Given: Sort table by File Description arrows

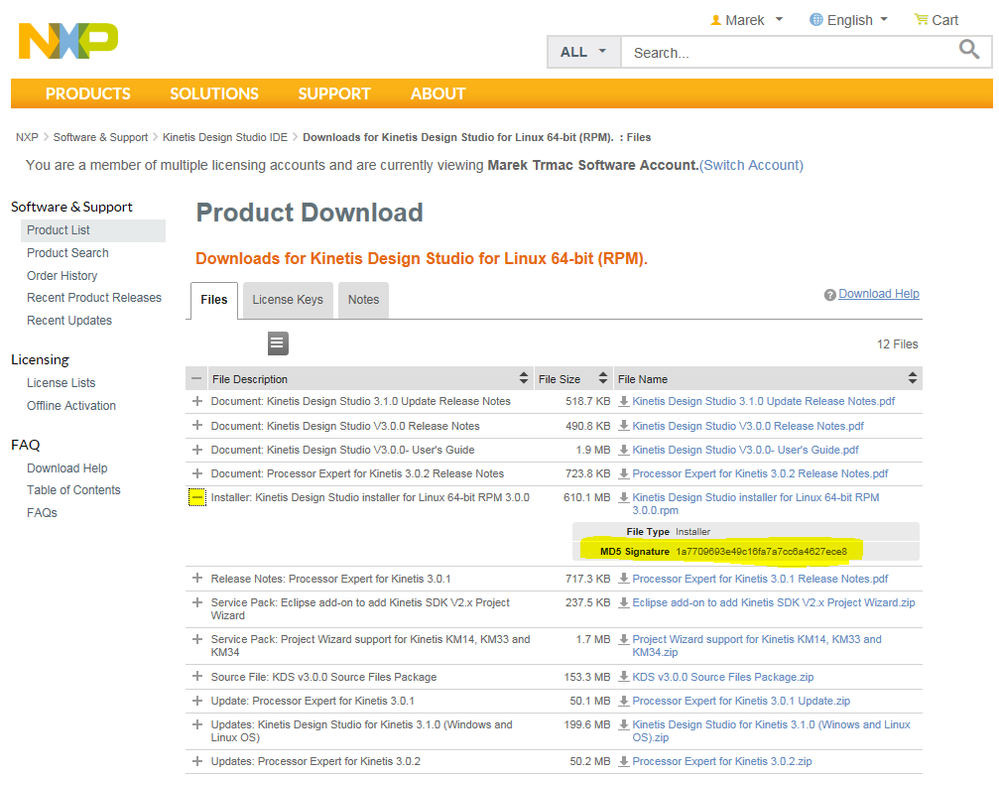Looking at the screenshot, I should [x=524, y=378].
